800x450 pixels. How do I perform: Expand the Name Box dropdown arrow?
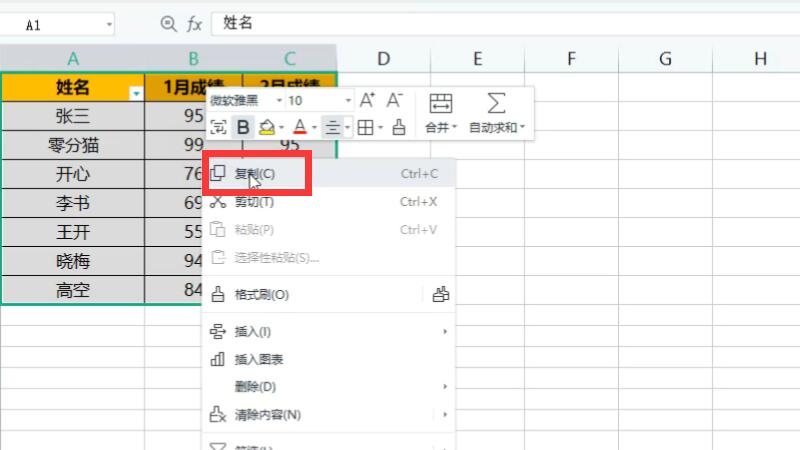107,24
